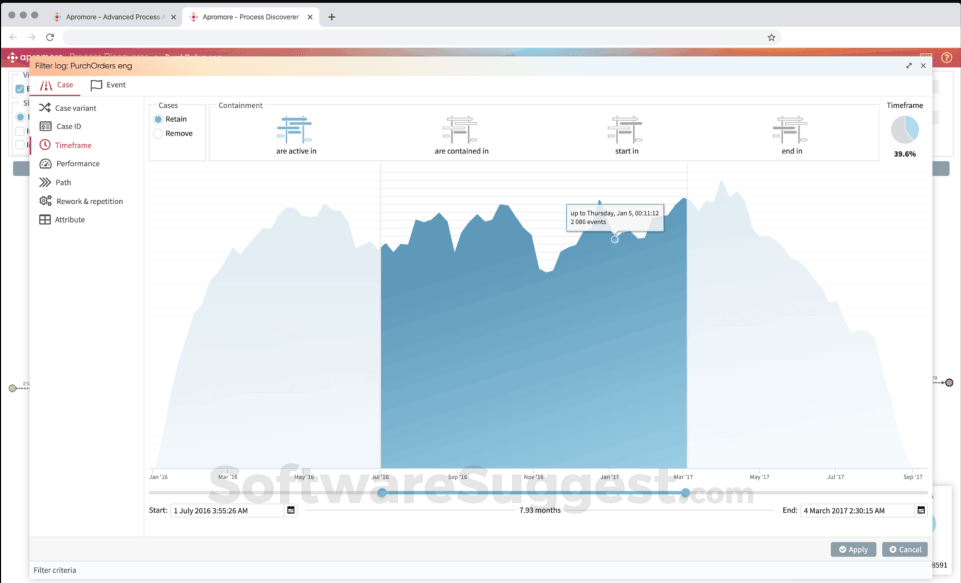Select the Retain radio button
The height and width of the screenshot is (583, 961).
pos(160,119)
